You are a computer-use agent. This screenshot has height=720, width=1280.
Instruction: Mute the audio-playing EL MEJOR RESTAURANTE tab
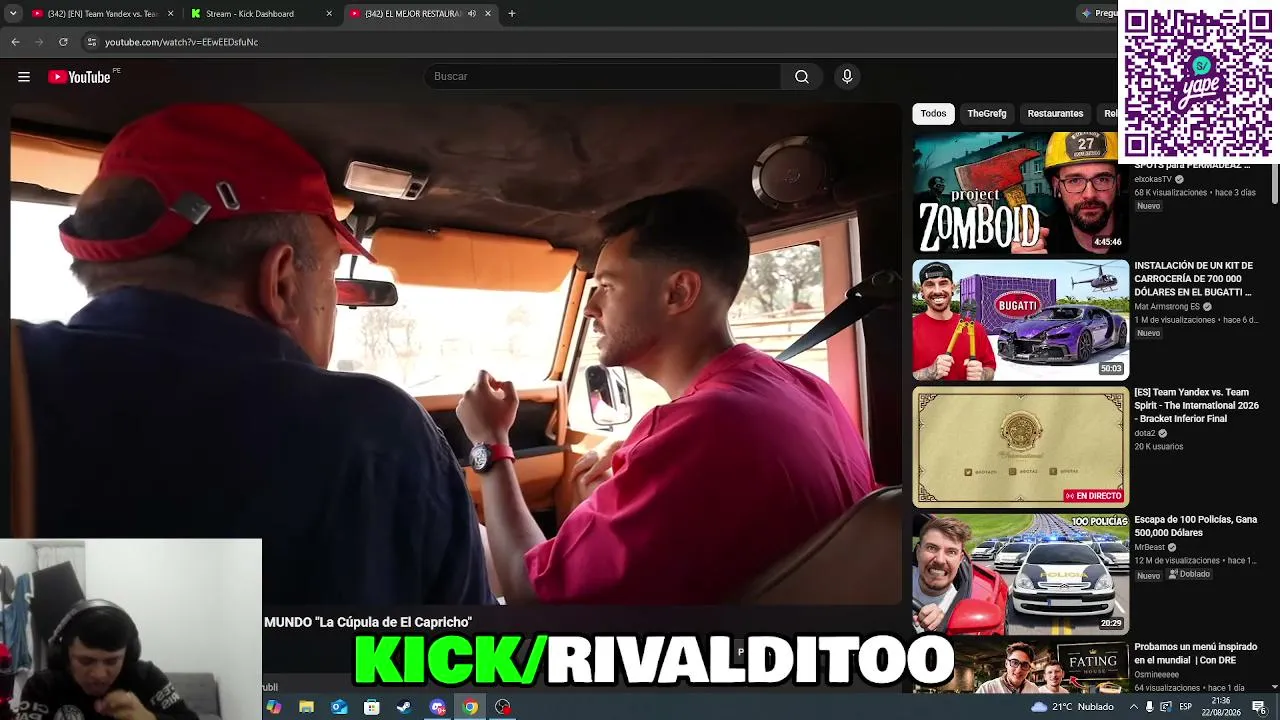click(x=472, y=14)
